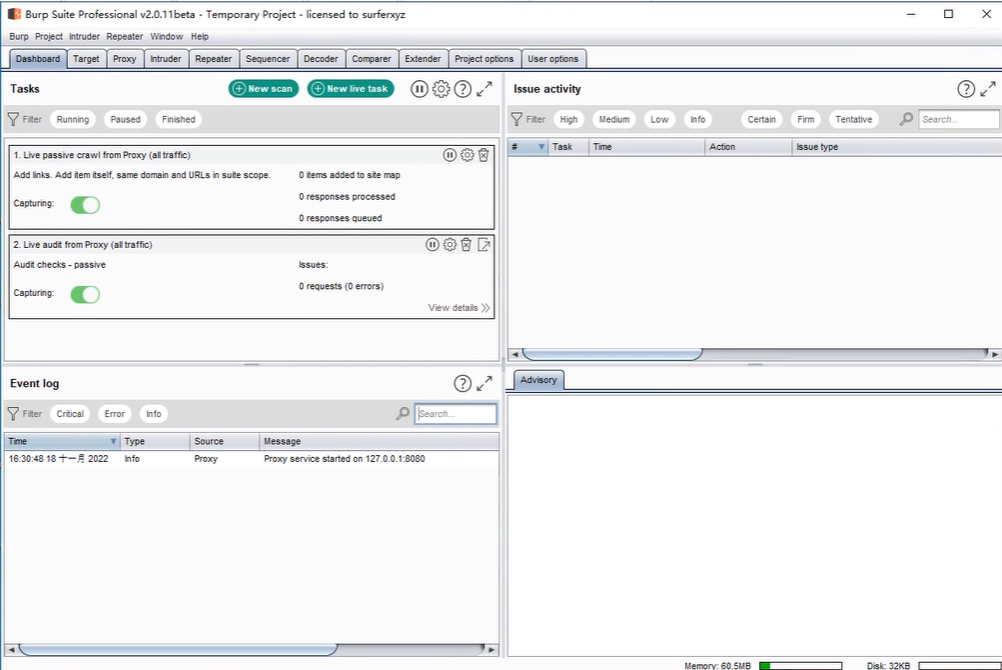Image resolution: width=1002 pixels, height=670 pixels.
Task: Toggle the Certain confidence filter
Action: pos(762,119)
